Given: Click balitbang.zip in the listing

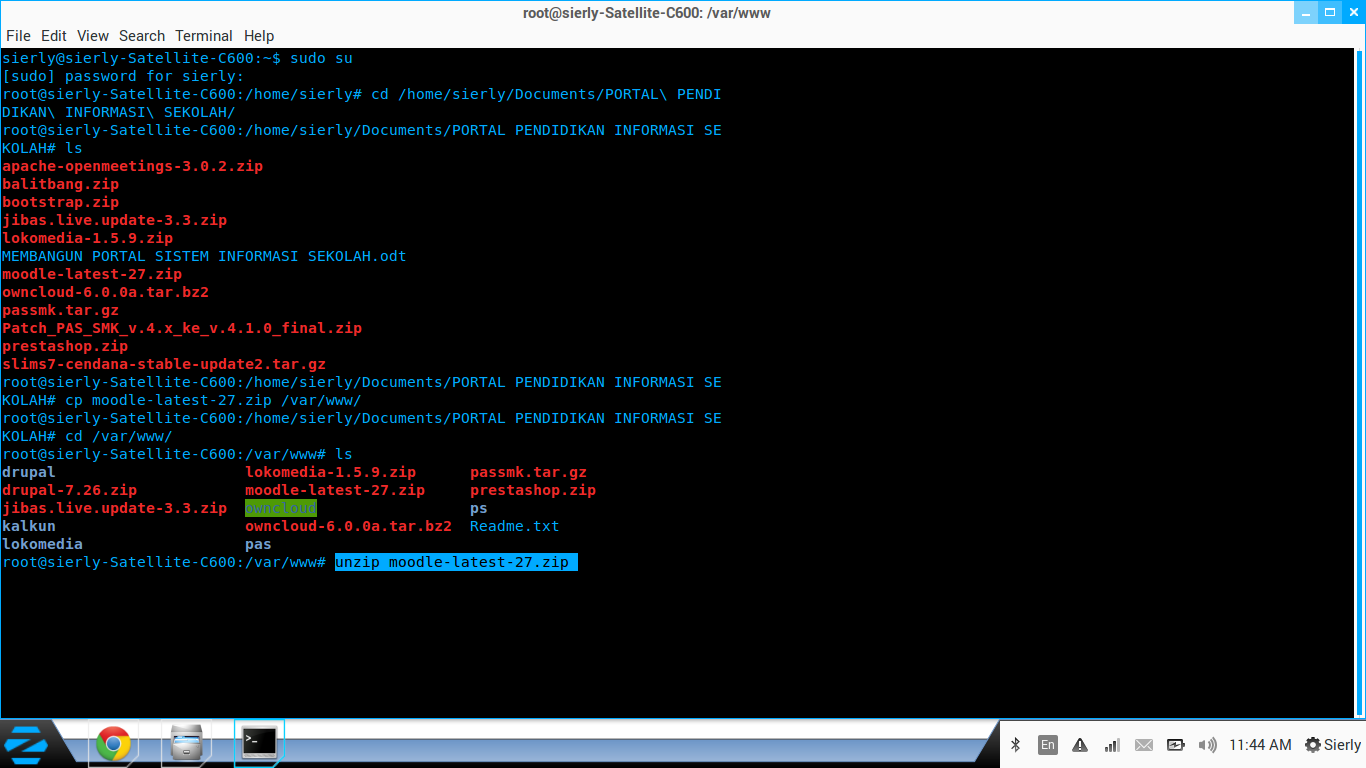Looking at the screenshot, I should click(x=60, y=184).
